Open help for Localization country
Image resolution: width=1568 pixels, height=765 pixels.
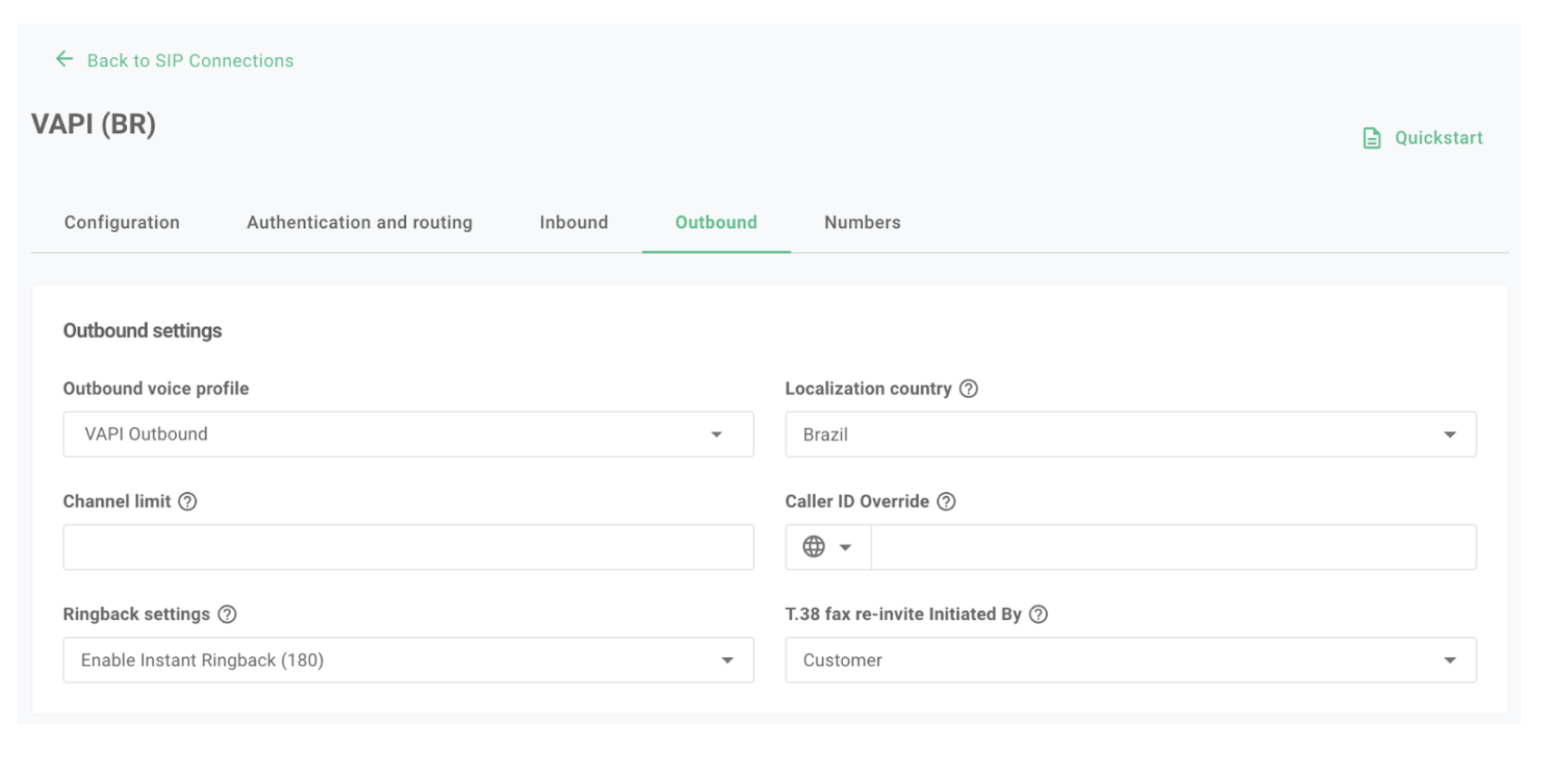click(968, 389)
